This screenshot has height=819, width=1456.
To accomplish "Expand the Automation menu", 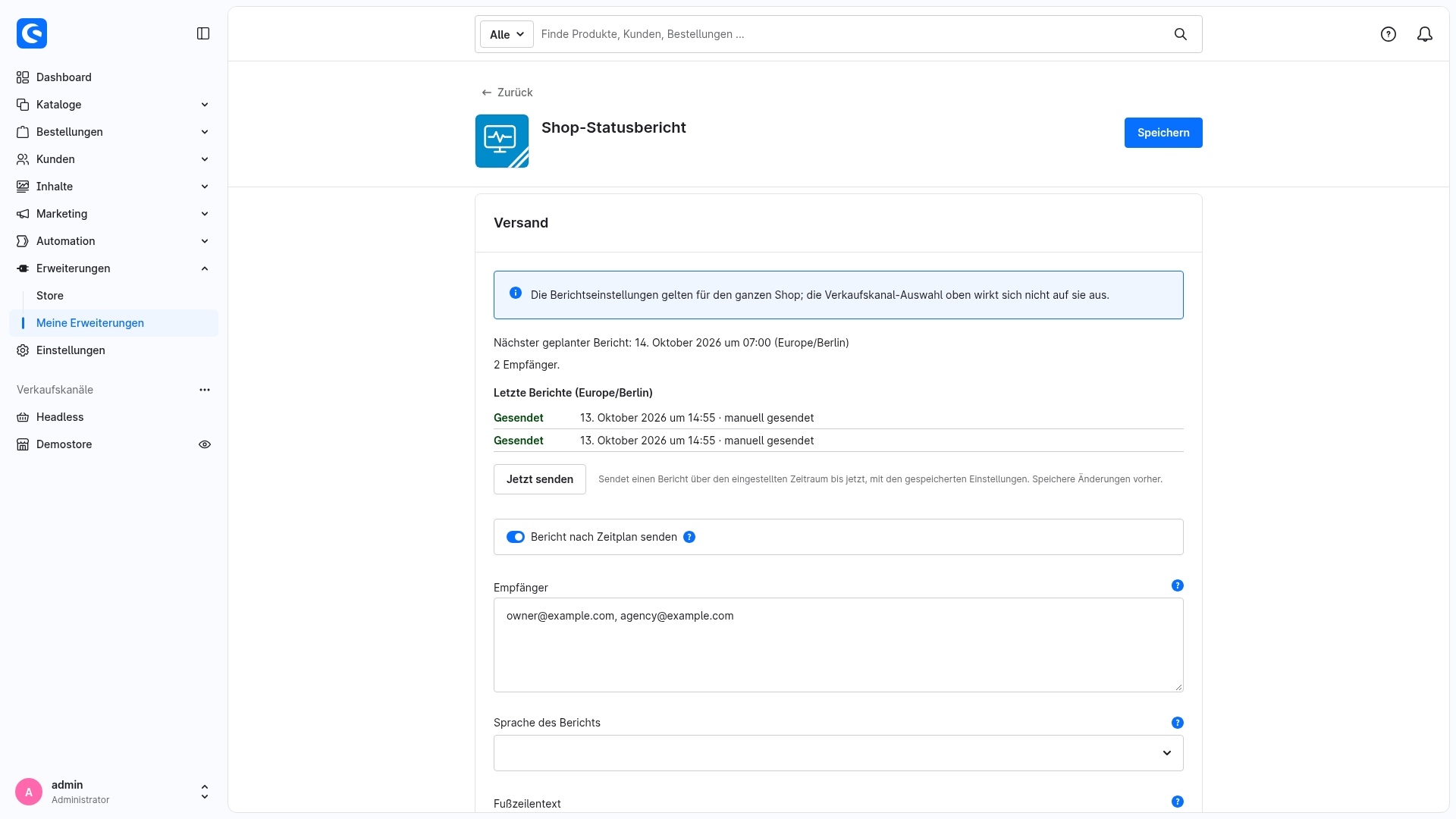I will pos(112,241).
